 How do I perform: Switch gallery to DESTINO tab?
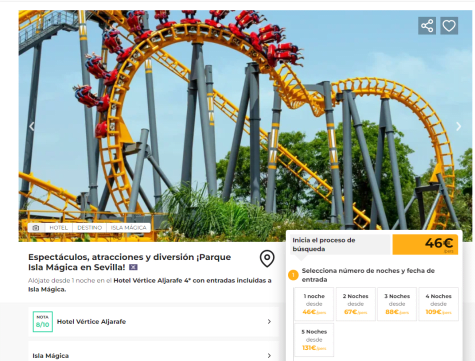(89, 228)
